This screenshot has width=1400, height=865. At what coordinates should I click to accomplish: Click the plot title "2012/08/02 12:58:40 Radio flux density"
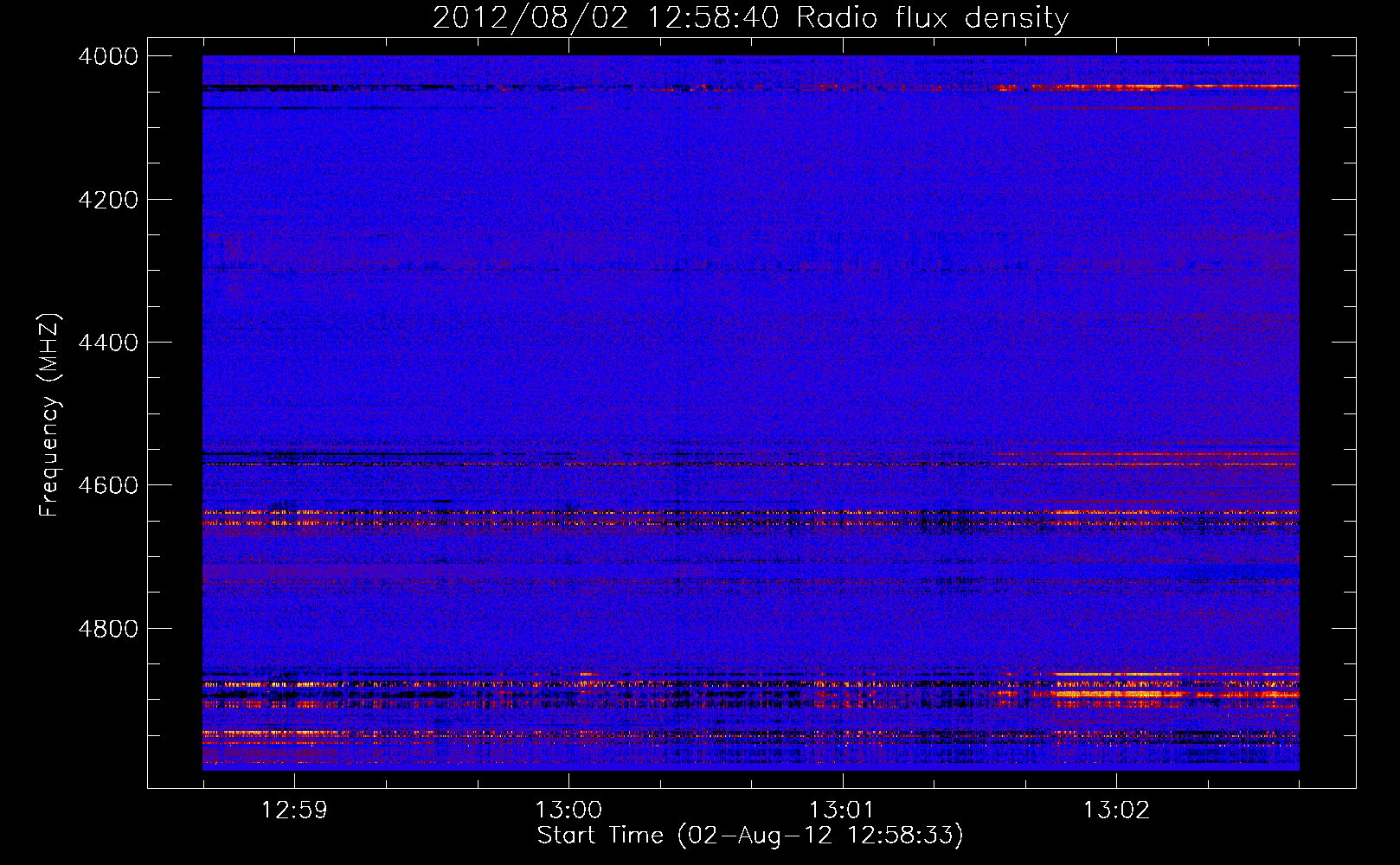pos(750,18)
